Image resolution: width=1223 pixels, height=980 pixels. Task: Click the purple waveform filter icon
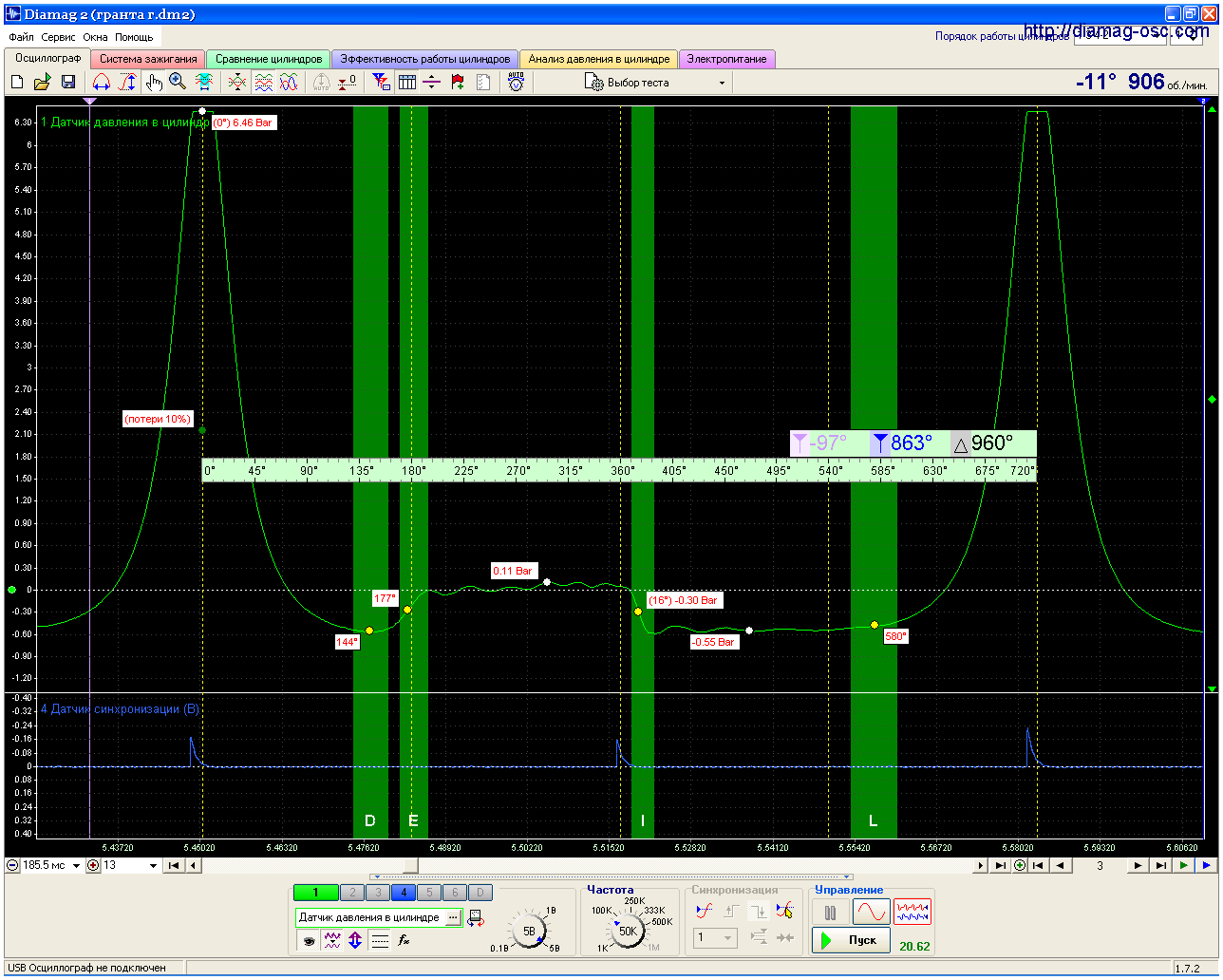(331, 940)
